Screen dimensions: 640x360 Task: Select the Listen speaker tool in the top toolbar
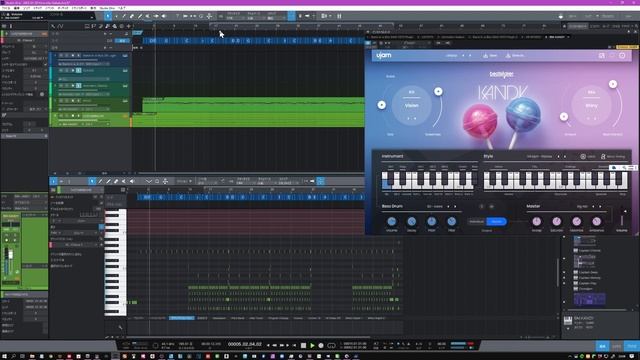[164, 16]
